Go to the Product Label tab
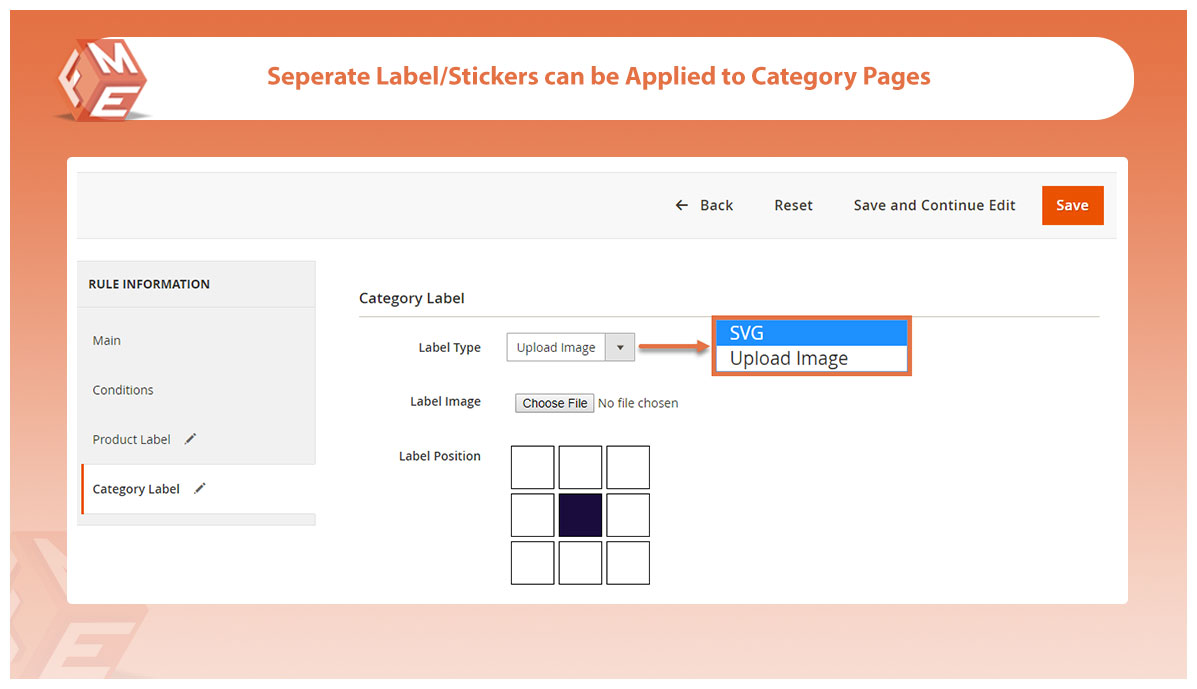Viewport: 1197px width, 689px height. 132,440
